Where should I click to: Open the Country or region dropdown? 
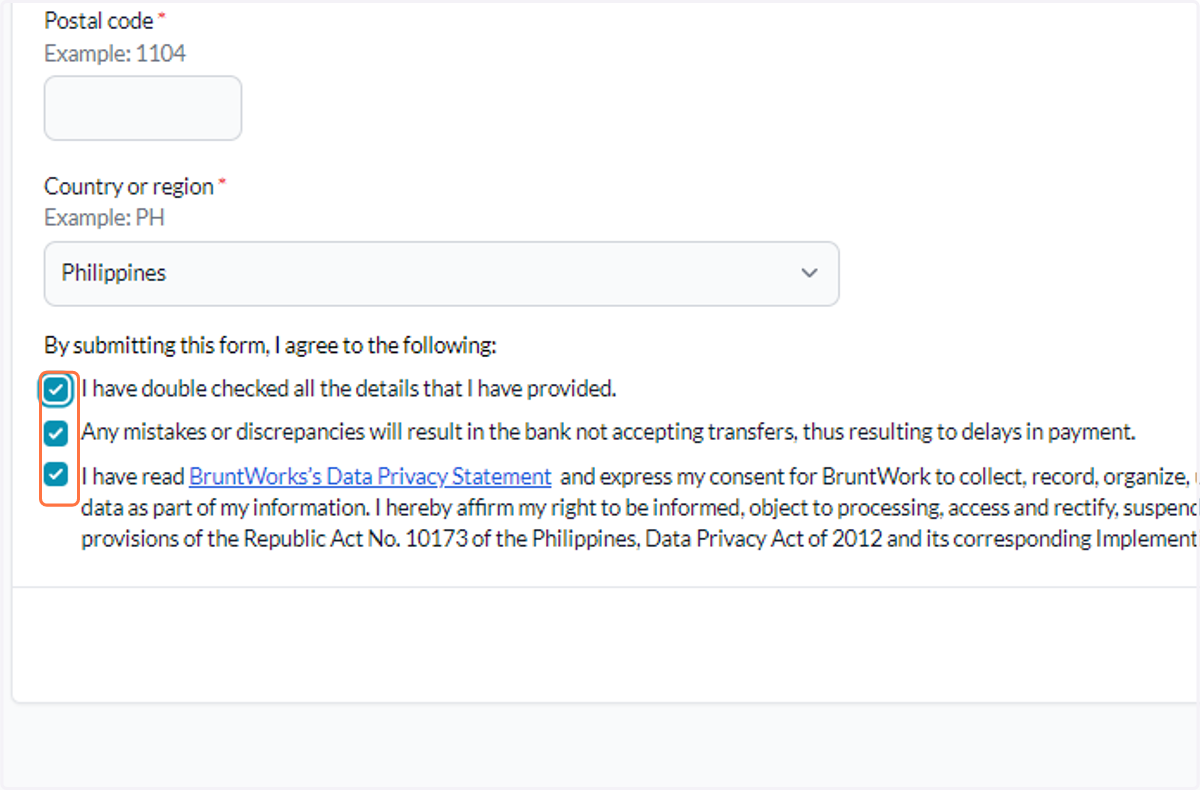(441, 273)
